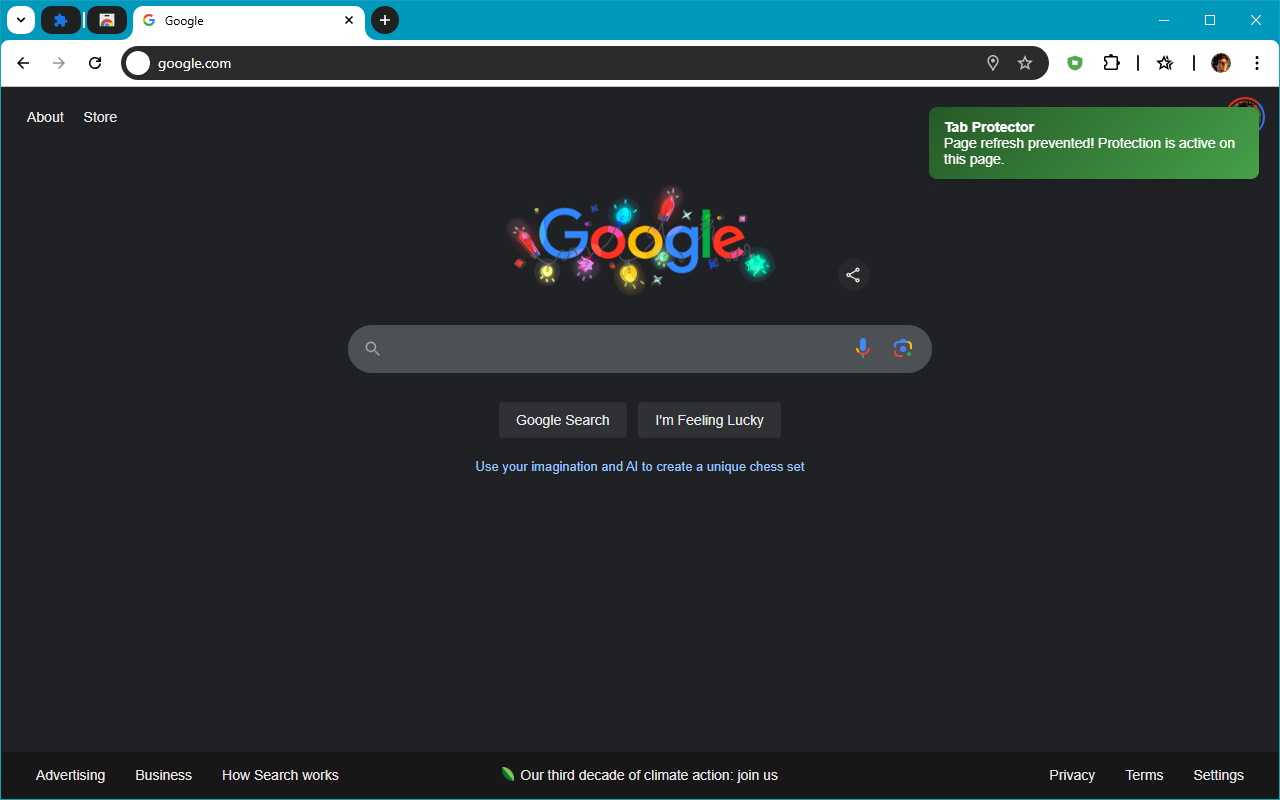Viewport: 1280px width, 800px height.
Task: Click the I'm Feeling Lucky button
Action: (x=709, y=420)
